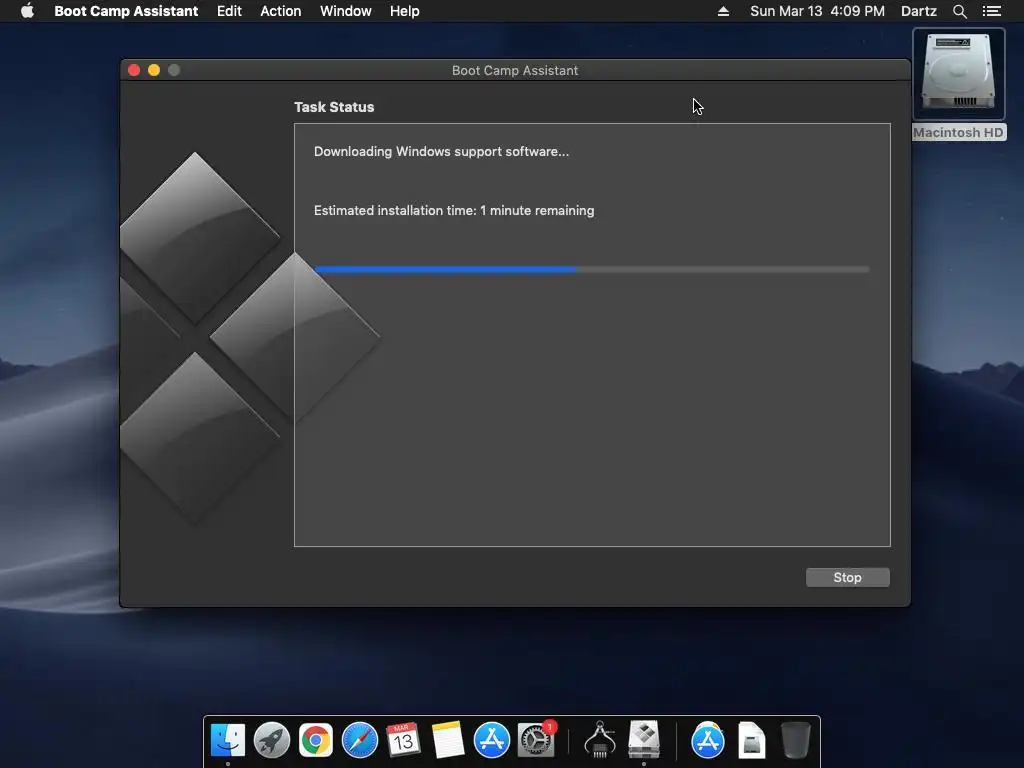The height and width of the screenshot is (768, 1024).
Task: Click 'Estimated installation time: 1 minute remaining'
Action: click(454, 210)
